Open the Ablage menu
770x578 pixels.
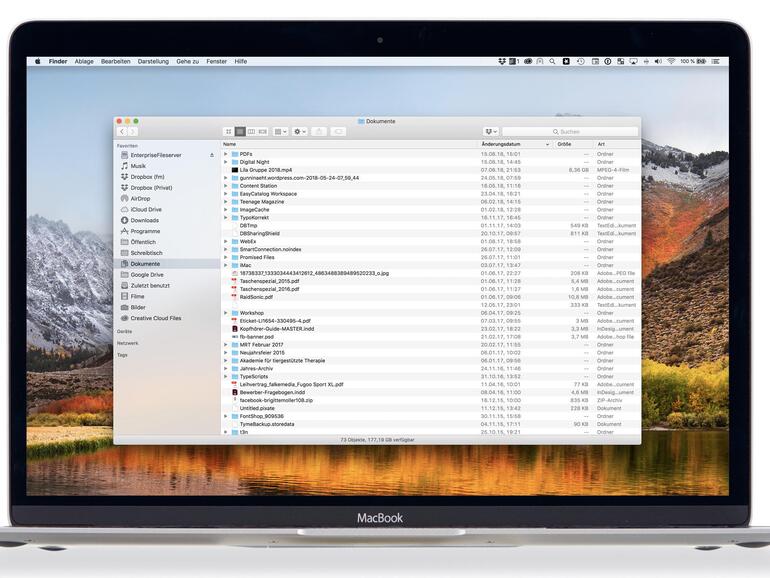click(84, 61)
